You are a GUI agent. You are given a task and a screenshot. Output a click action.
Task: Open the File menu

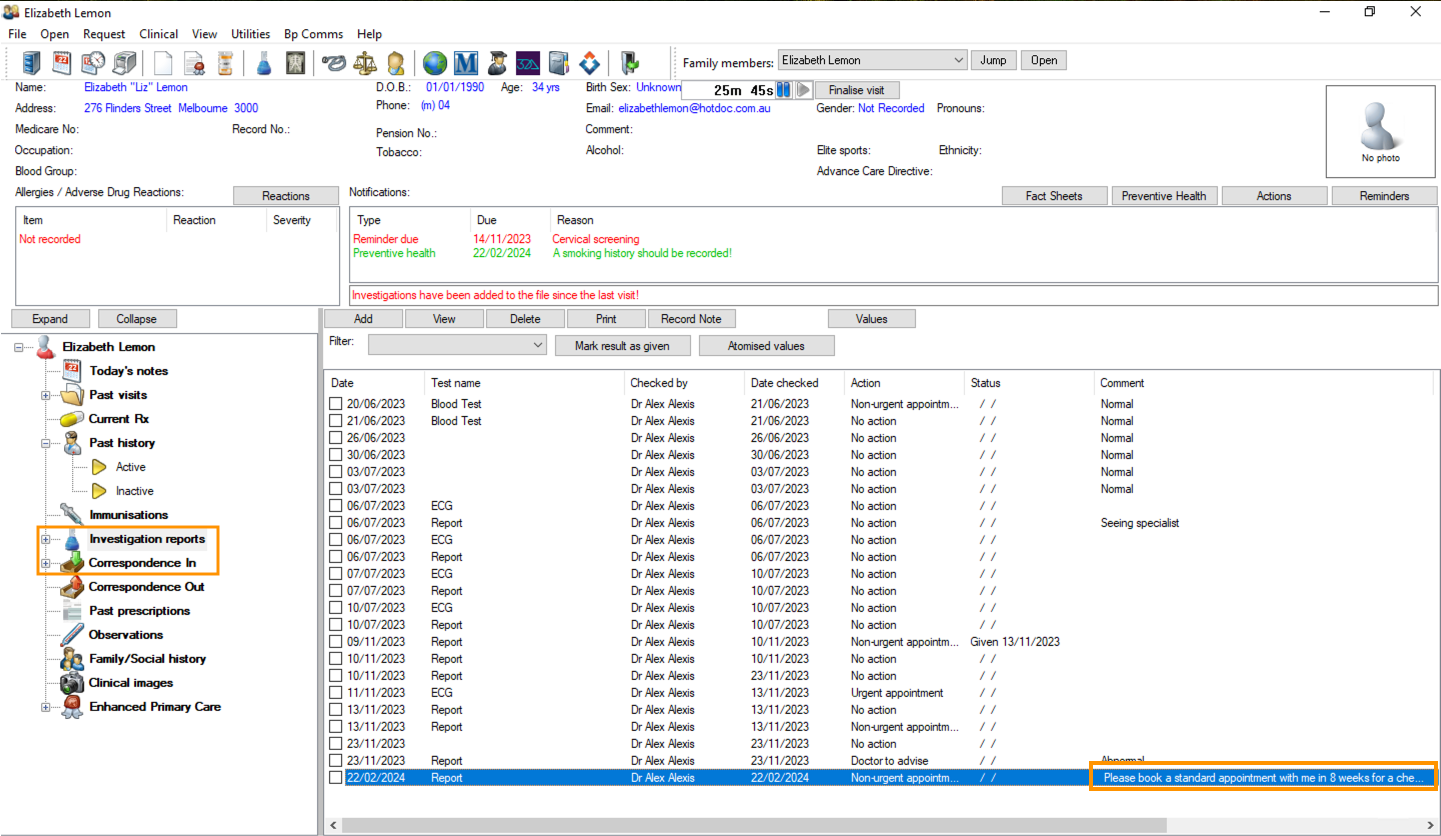(17, 34)
